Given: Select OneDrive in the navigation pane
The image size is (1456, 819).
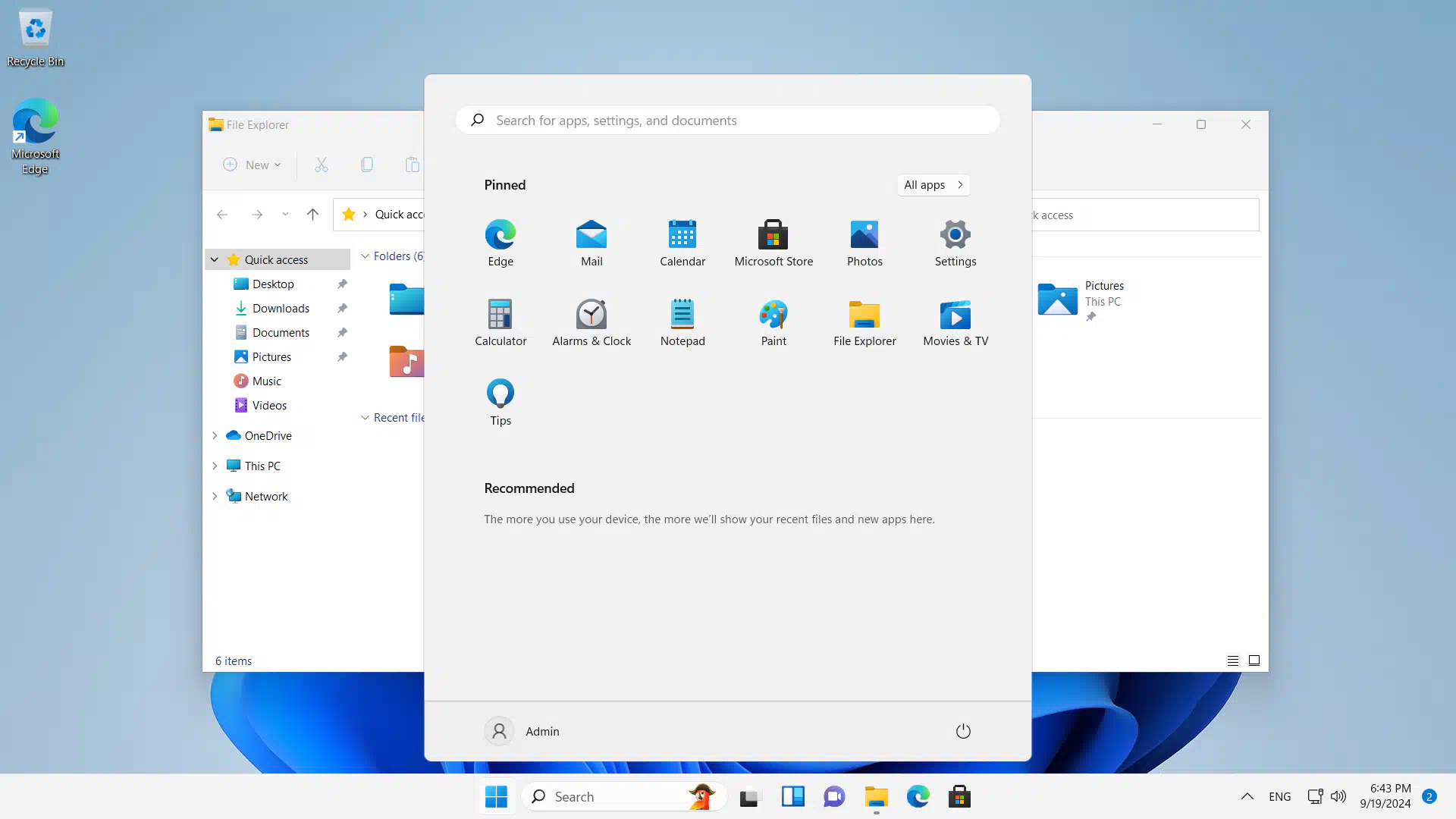Looking at the screenshot, I should click(x=268, y=435).
